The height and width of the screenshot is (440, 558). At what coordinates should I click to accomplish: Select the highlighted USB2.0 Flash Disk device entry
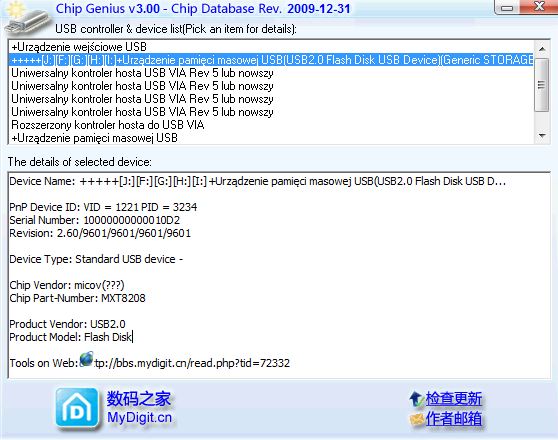[271, 60]
